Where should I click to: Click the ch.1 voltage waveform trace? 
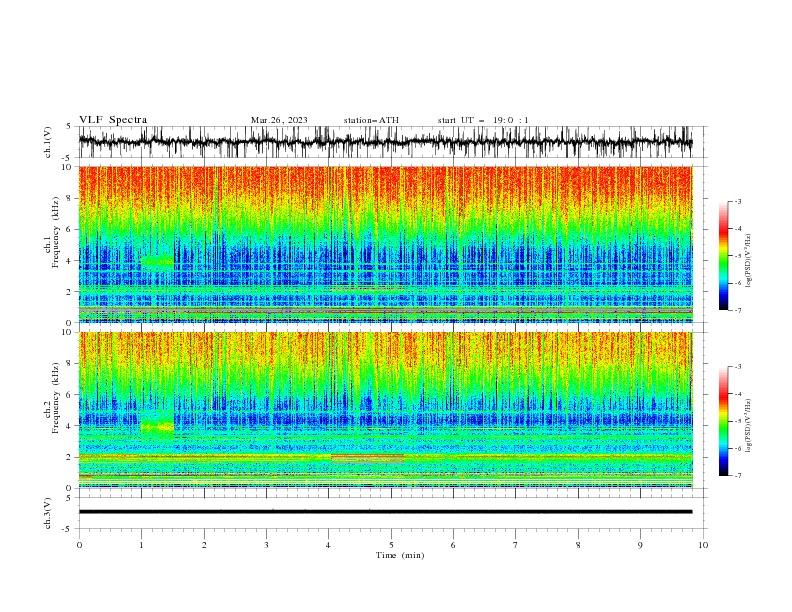pos(385,142)
